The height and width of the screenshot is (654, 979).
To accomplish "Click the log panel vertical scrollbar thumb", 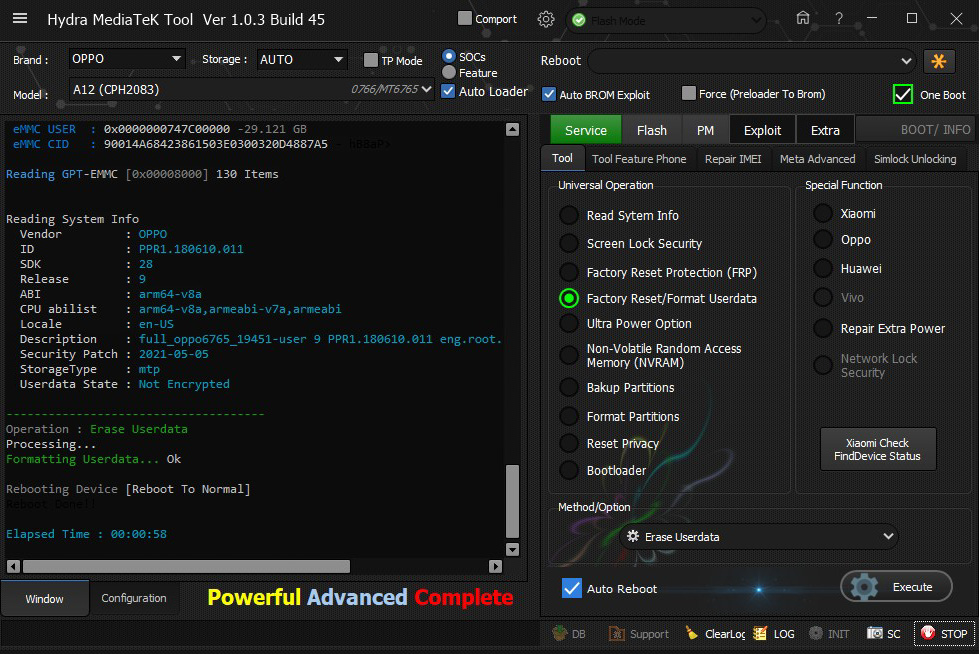I will point(512,500).
